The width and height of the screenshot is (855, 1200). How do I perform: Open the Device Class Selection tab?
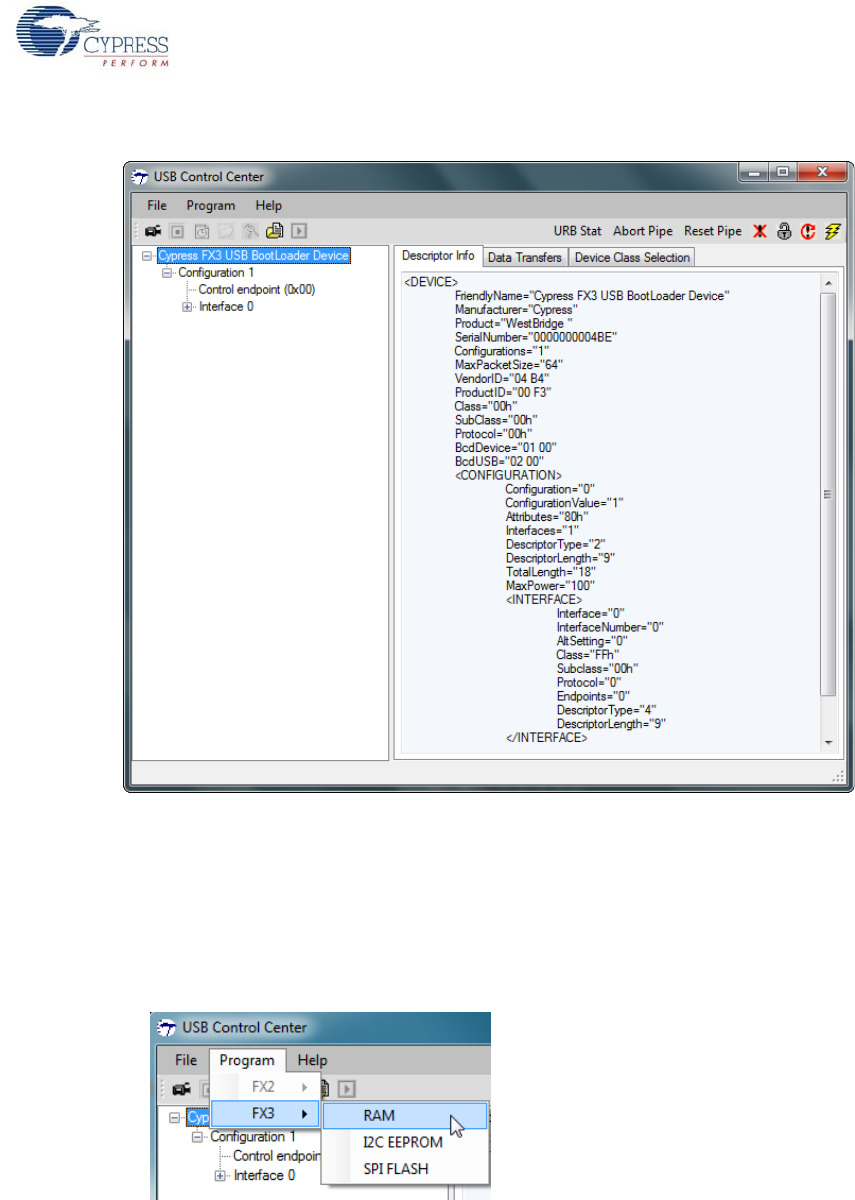pyautogui.click(x=631, y=258)
